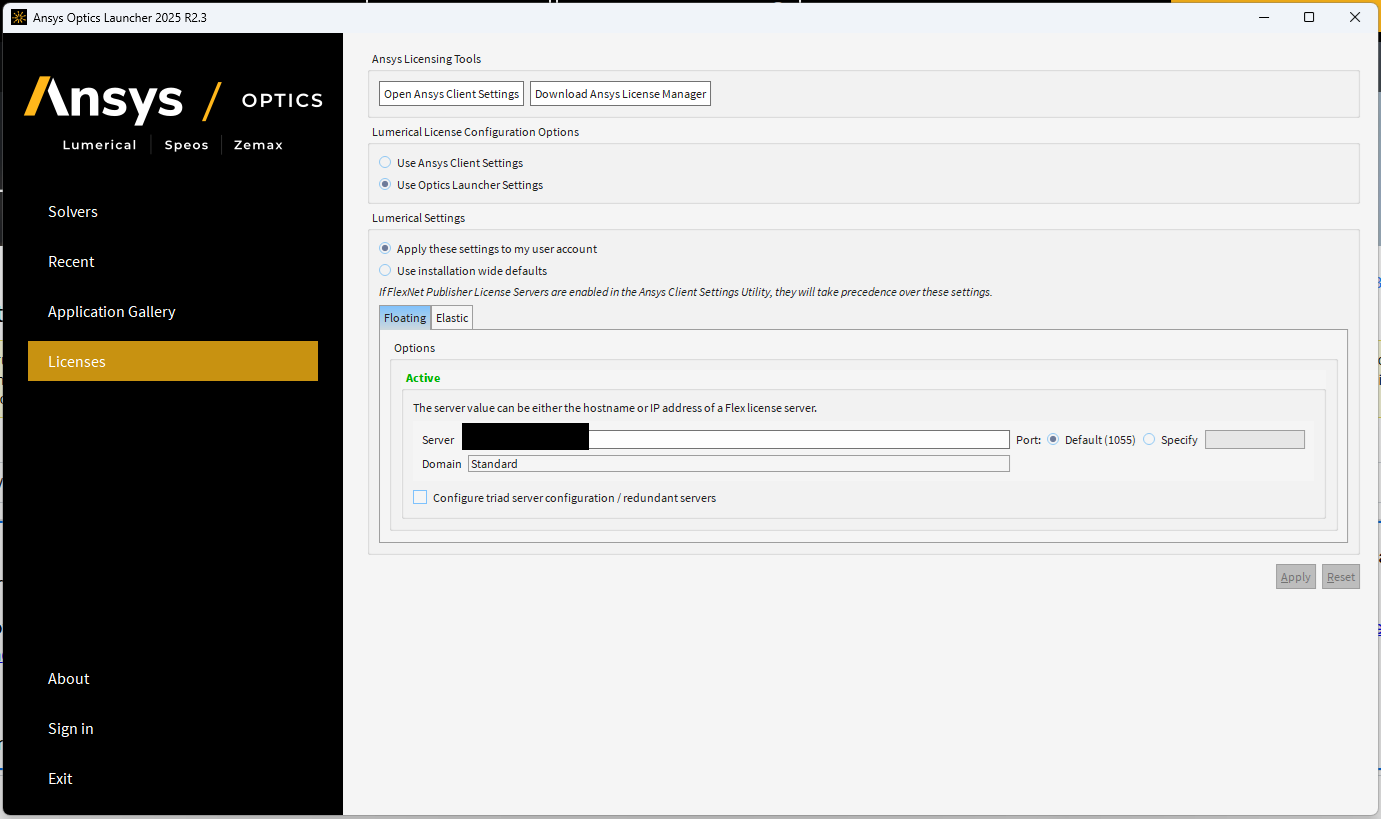Click the Ansys app icon in title bar
The image size is (1386, 840).
pos(18,17)
